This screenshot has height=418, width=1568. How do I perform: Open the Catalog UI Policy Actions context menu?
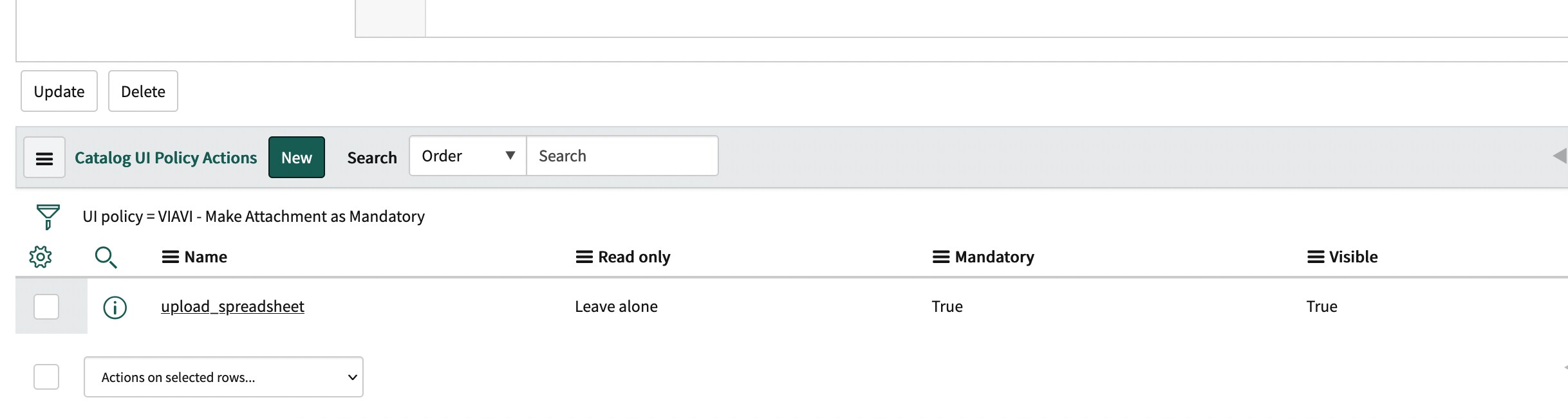pos(44,156)
